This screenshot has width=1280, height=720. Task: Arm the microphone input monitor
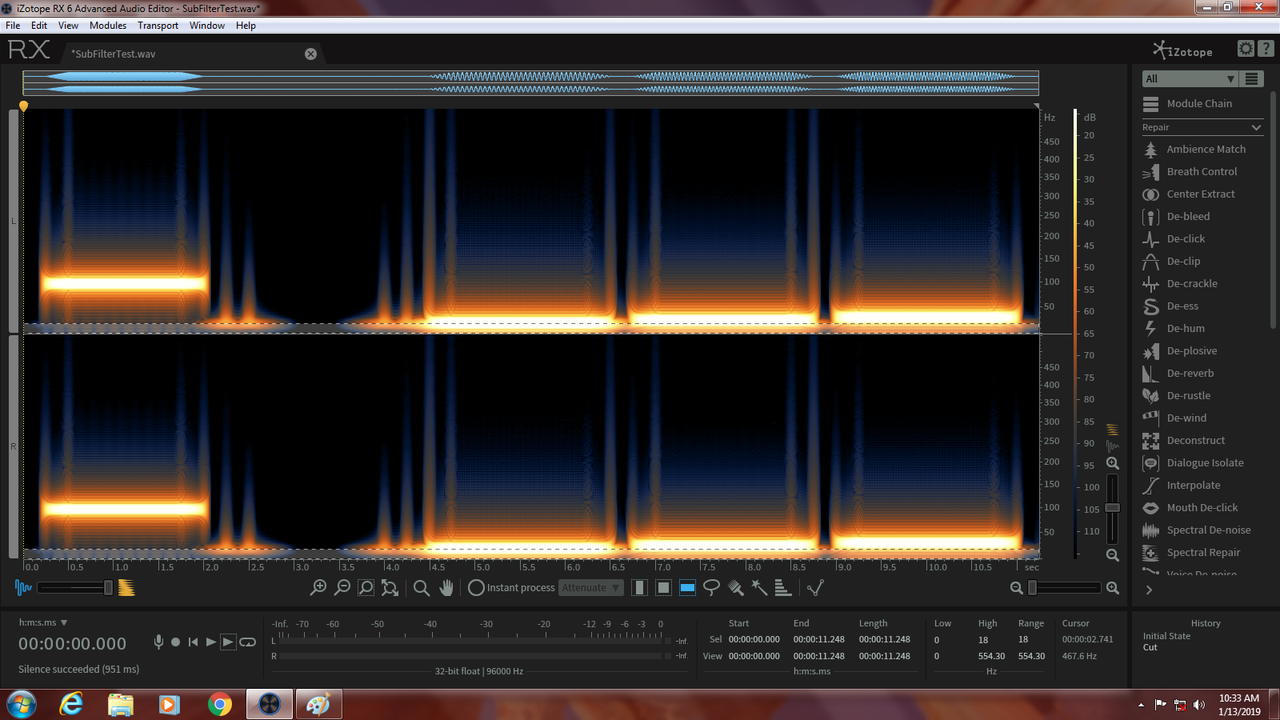158,642
